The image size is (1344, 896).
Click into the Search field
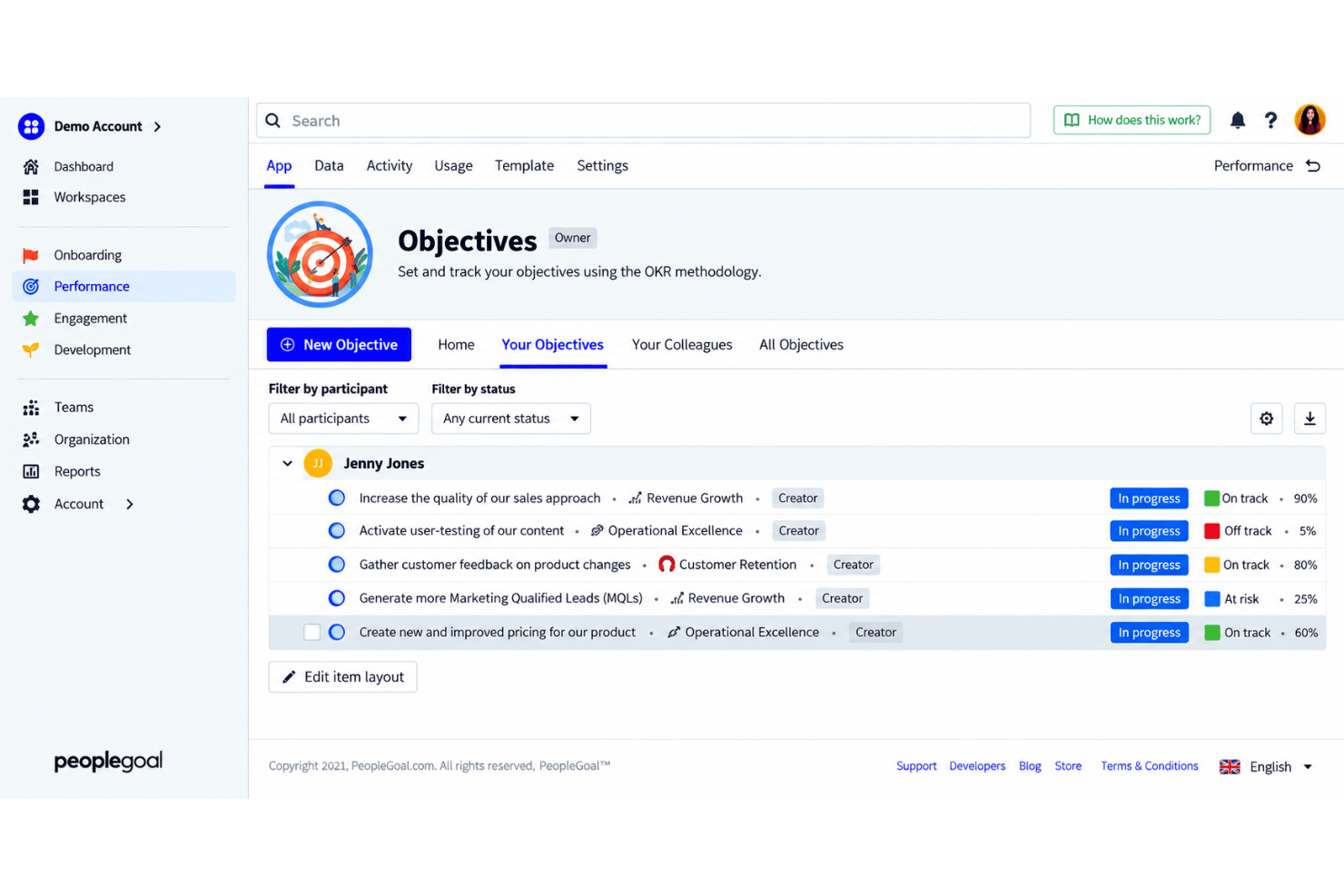pyautogui.click(x=643, y=121)
